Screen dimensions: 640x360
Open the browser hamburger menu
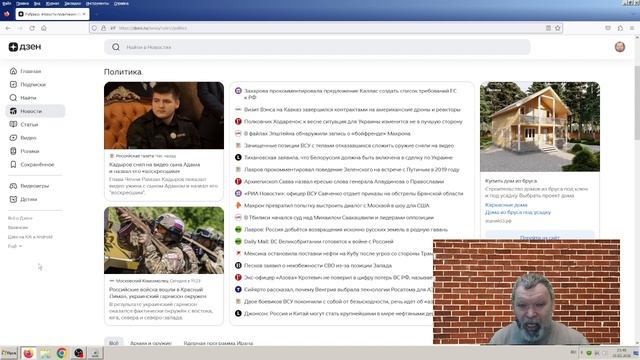(x=632, y=28)
